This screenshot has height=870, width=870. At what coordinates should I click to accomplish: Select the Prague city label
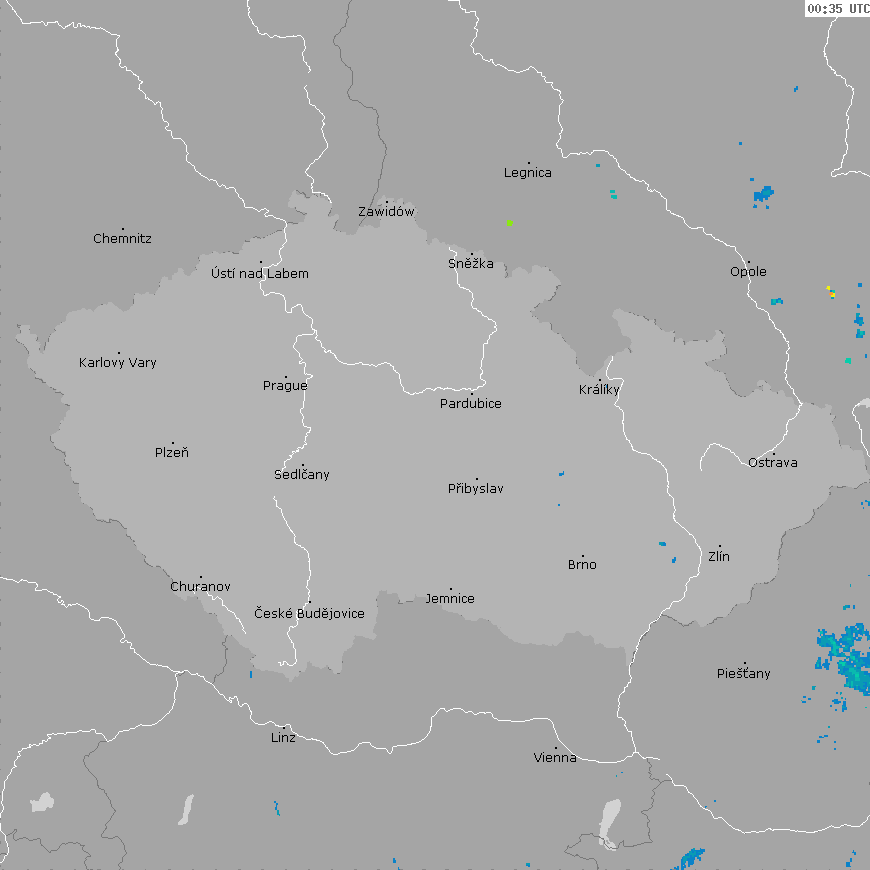285,386
